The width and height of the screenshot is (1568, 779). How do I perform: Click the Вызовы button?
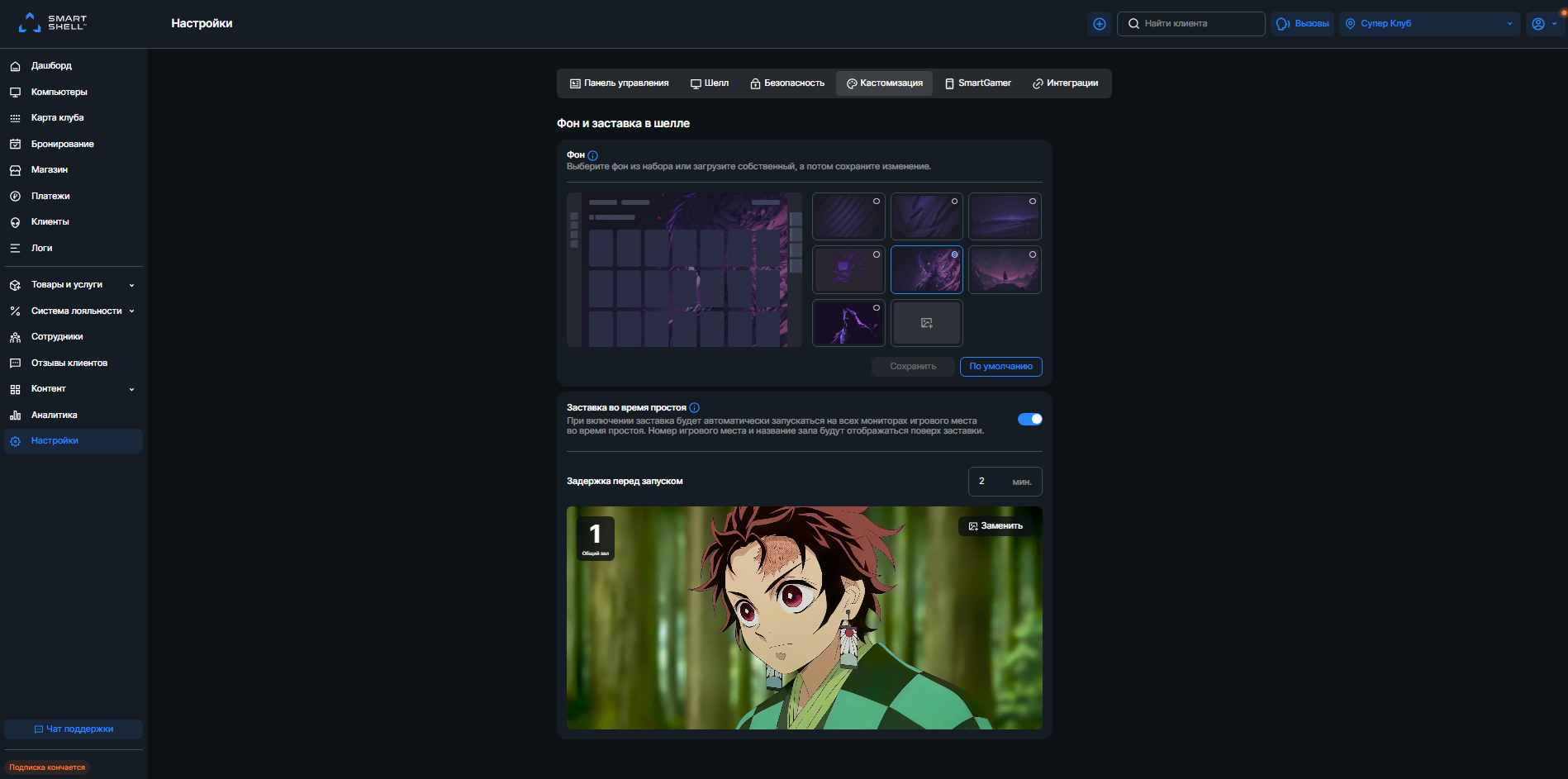point(1302,24)
